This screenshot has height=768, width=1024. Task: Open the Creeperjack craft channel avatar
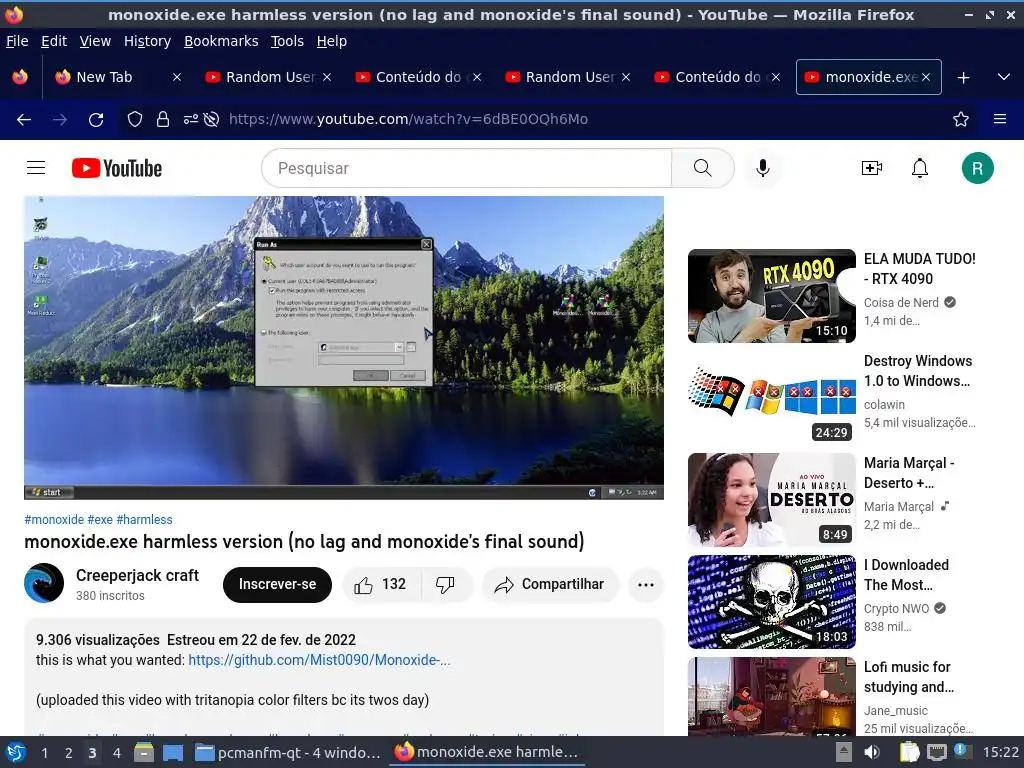[44, 583]
